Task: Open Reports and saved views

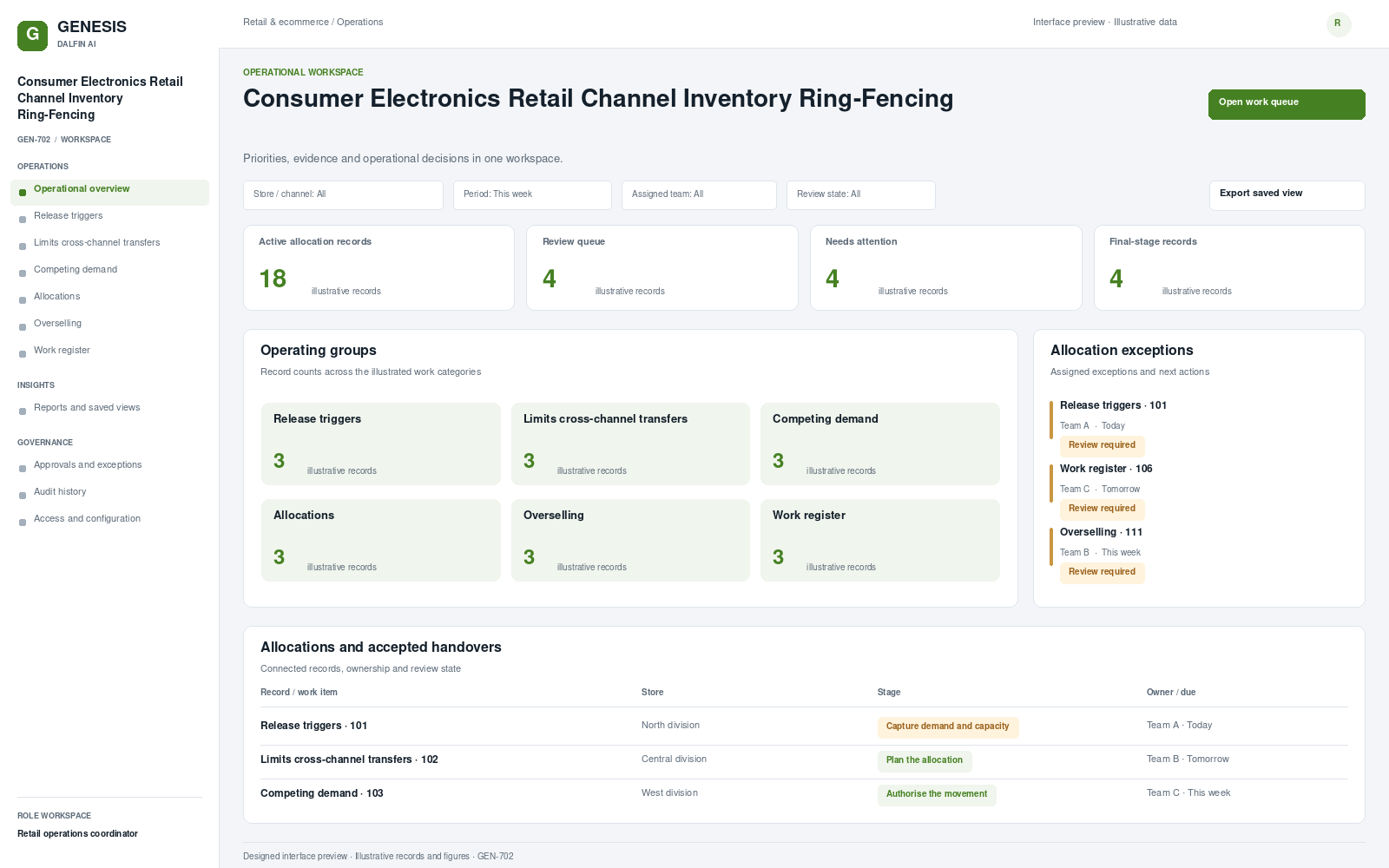Action: 109,408
